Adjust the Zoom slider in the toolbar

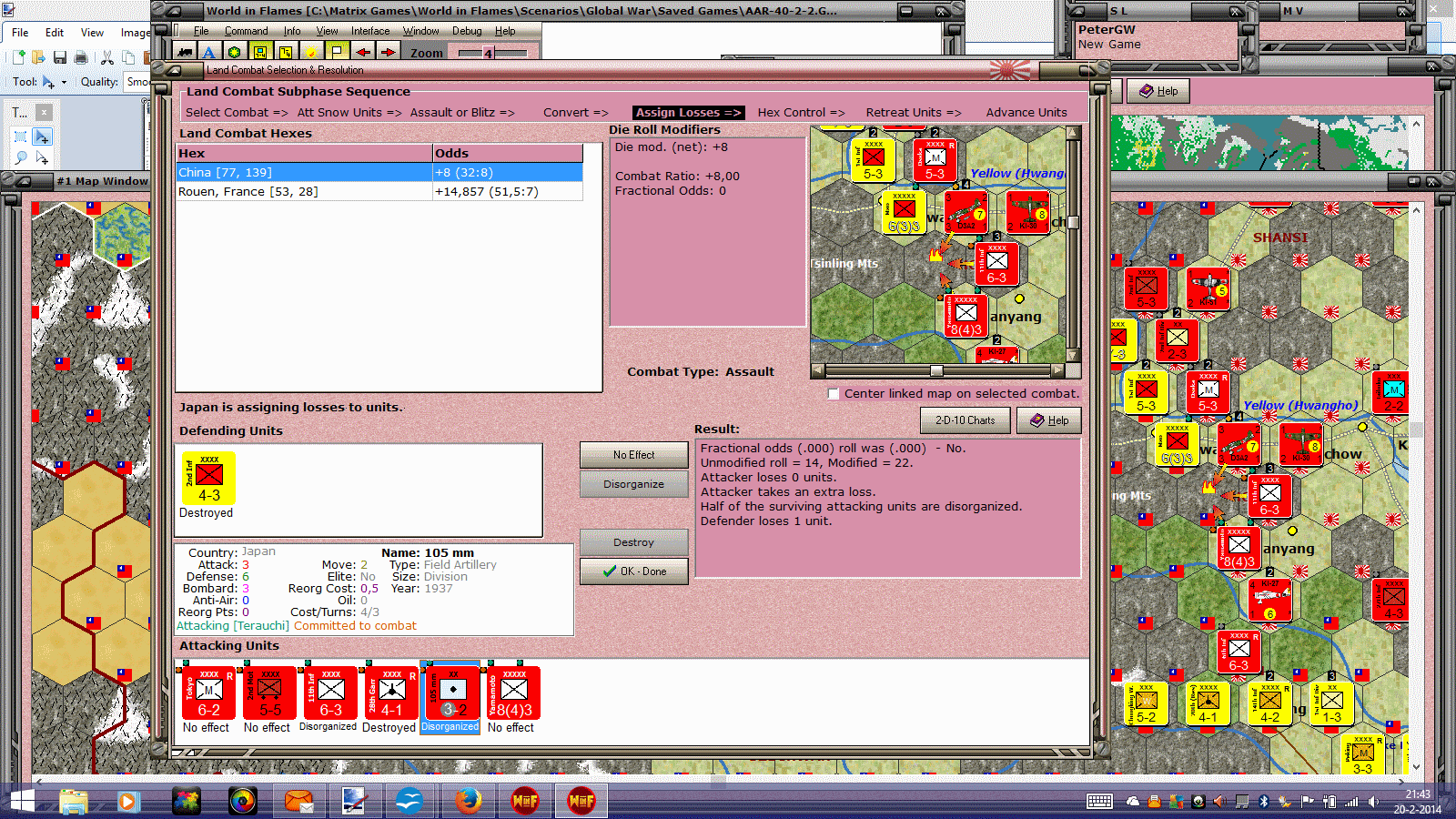491,53
